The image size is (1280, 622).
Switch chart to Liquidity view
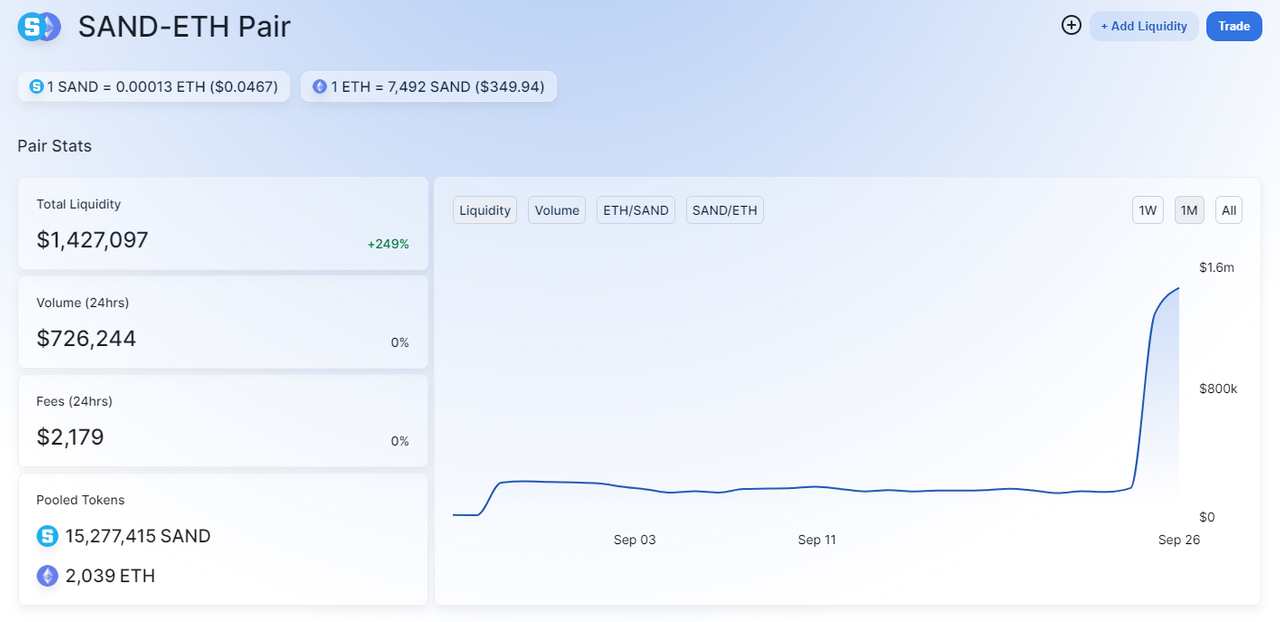coord(485,210)
